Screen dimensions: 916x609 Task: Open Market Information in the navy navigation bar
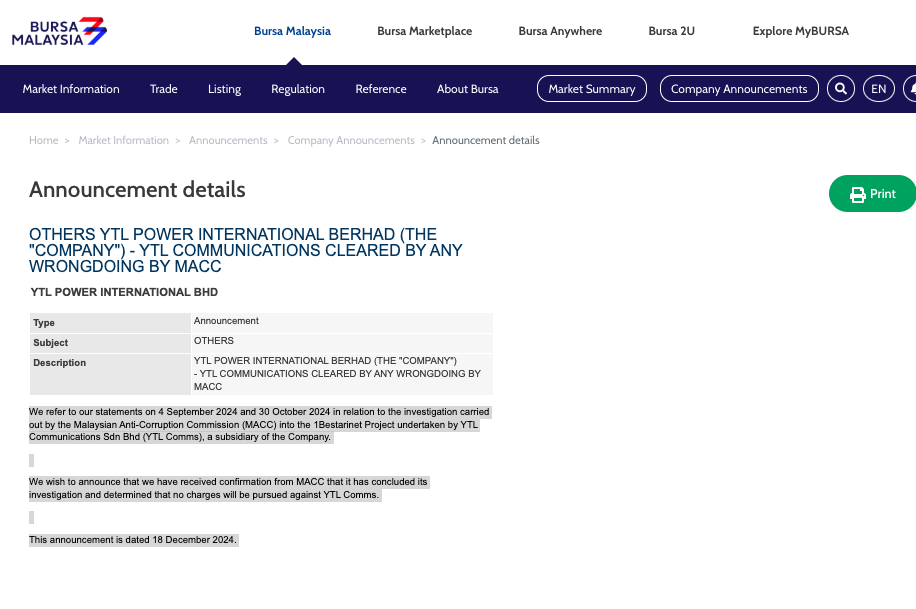point(71,89)
